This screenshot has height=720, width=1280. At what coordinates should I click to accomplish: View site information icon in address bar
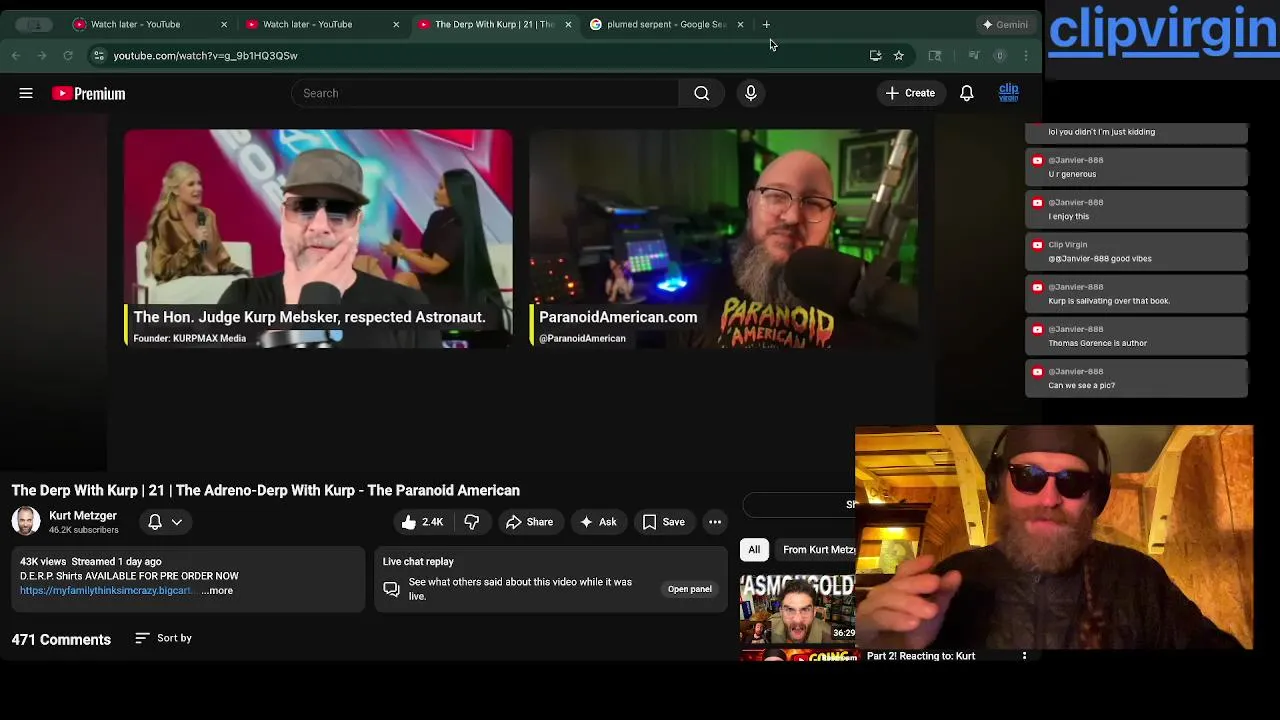(x=98, y=56)
